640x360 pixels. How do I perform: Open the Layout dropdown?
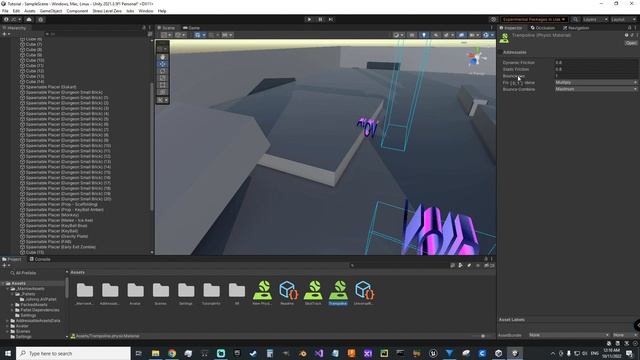pos(623,19)
